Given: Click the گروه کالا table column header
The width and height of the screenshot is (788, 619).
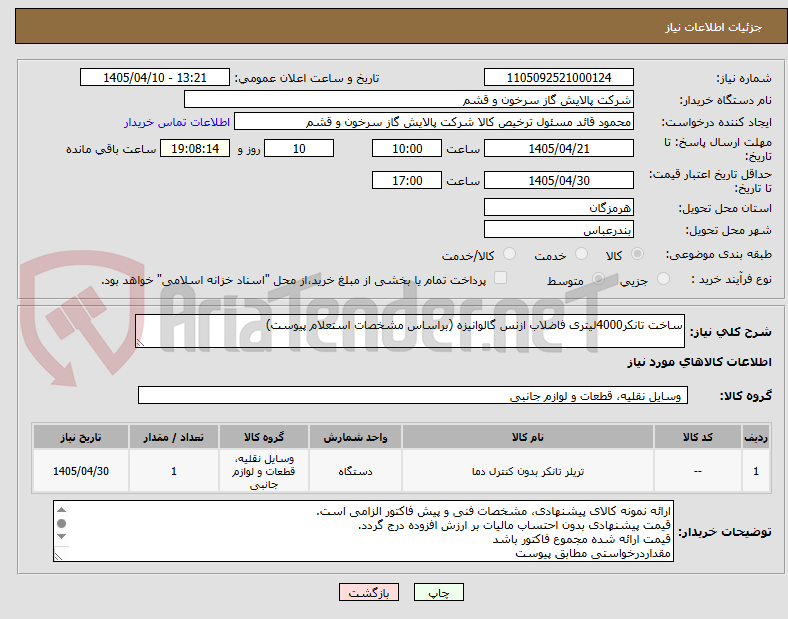Looking at the screenshot, I should pos(264,437).
